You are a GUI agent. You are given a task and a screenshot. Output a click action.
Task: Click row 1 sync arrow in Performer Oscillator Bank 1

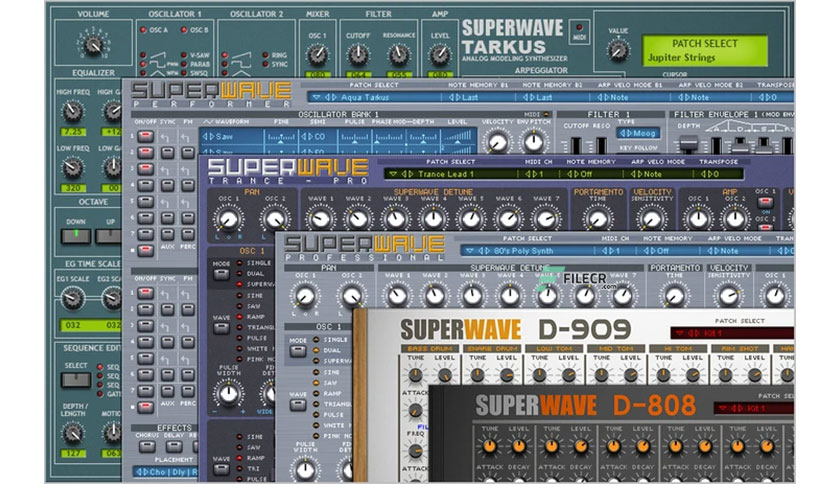(x=167, y=137)
